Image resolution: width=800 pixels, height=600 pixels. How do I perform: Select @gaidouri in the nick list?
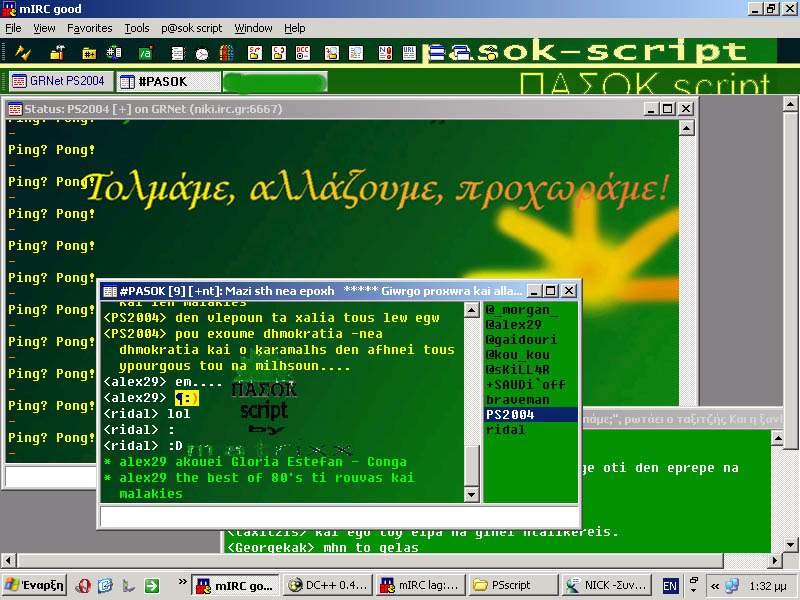[x=530, y=339]
